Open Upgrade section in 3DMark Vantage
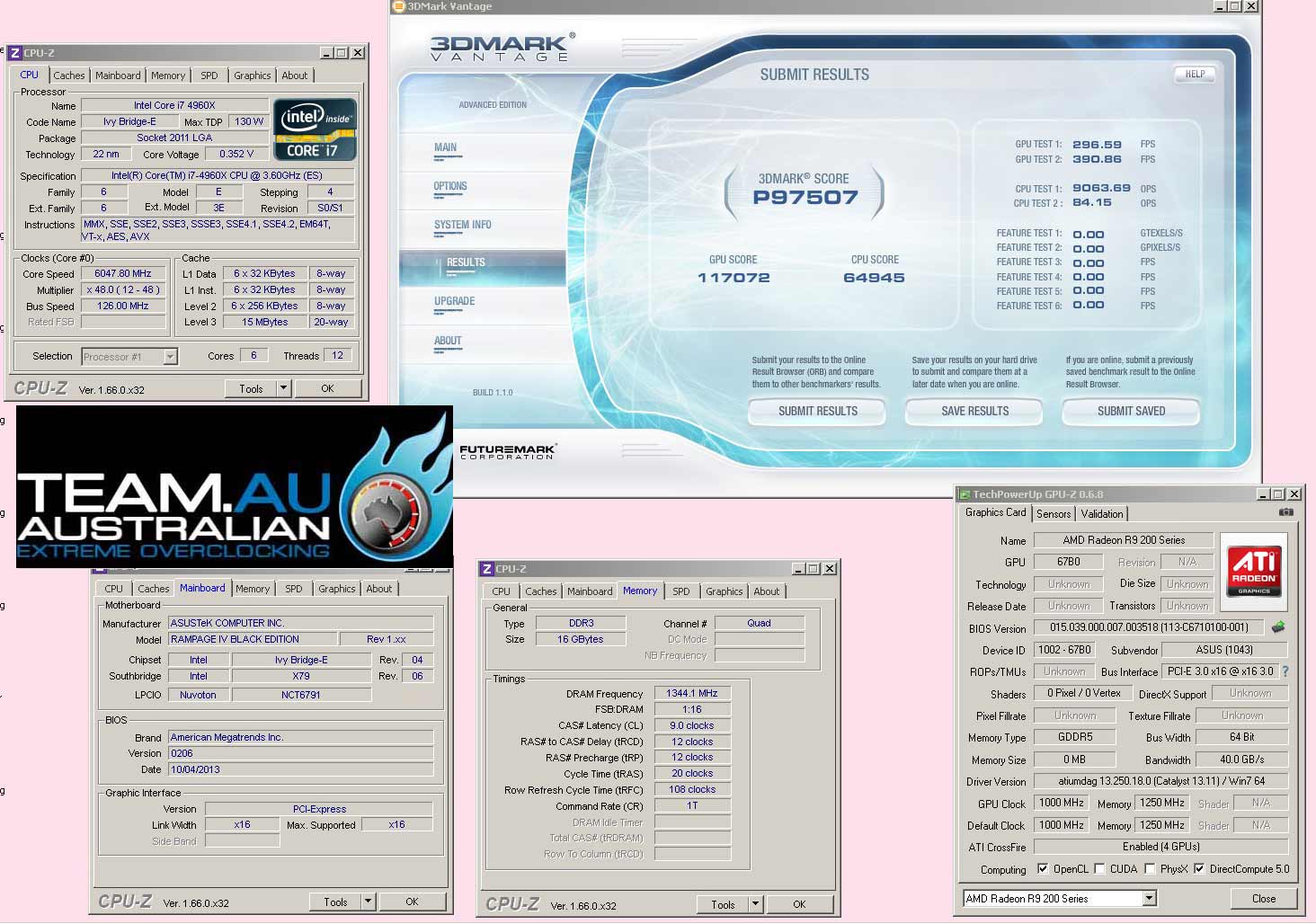The image size is (1316, 924). [454, 302]
